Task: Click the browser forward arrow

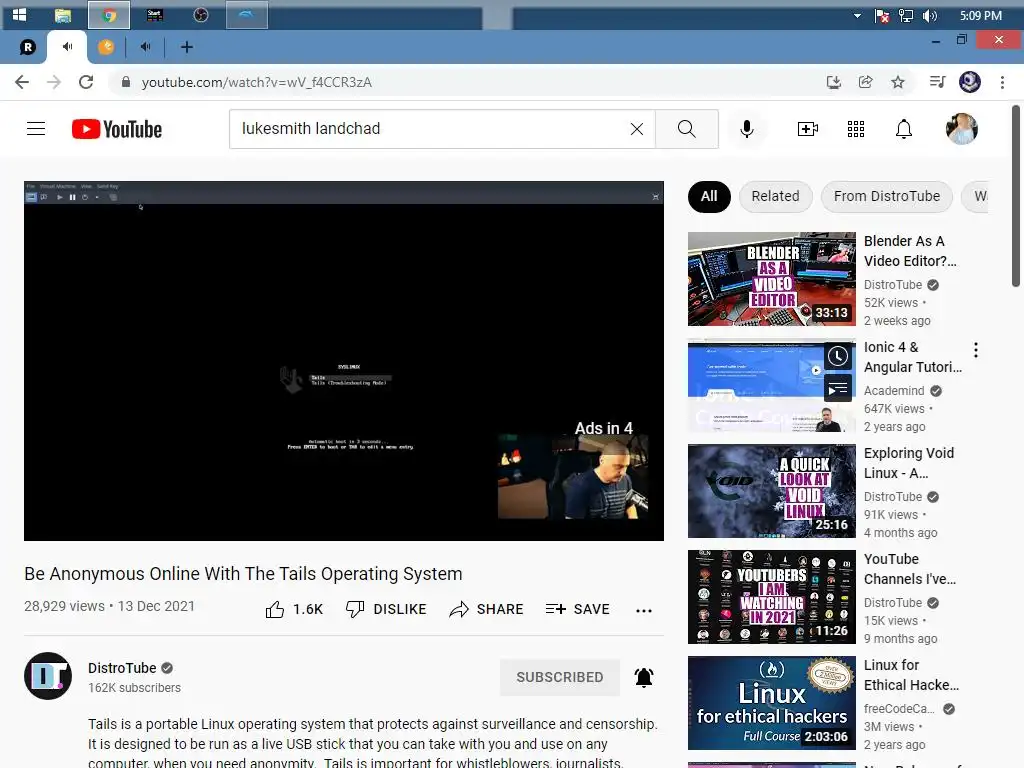Action: pos(54,82)
